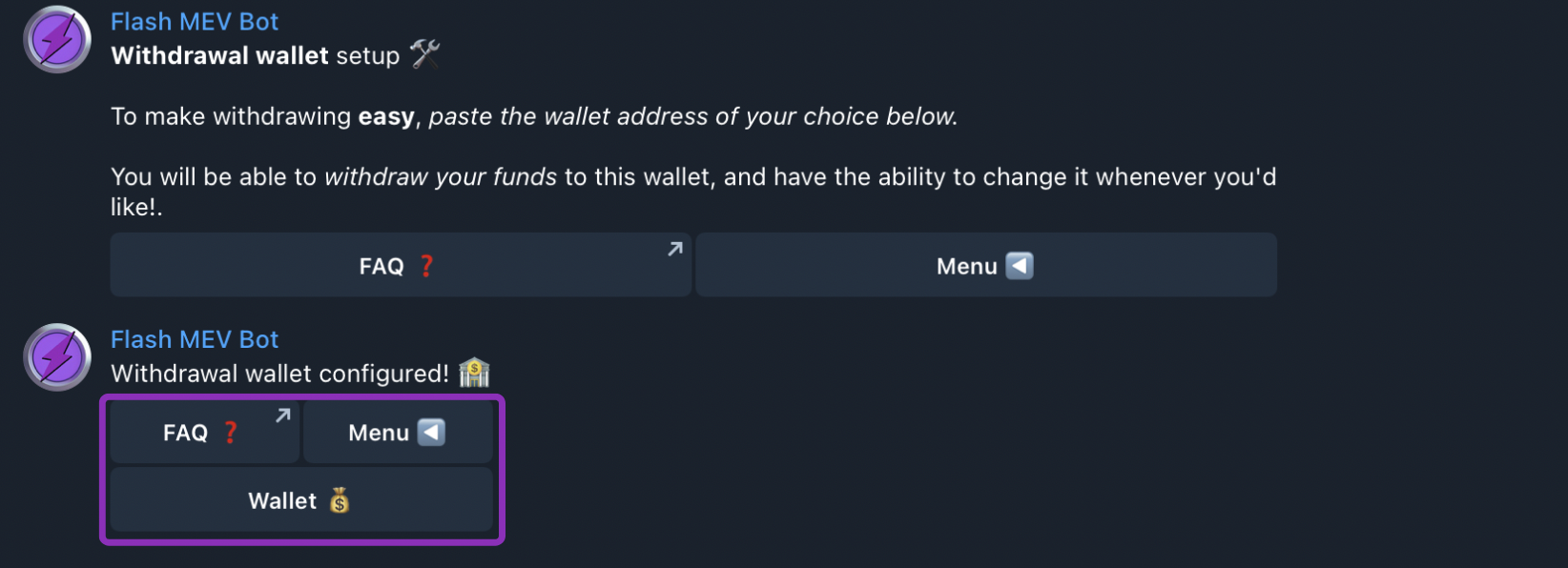Screen dimensions: 1568x568
Task: Click the external-link arrow on the small FAQ button
Action: pyautogui.click(x=283, y=416)
